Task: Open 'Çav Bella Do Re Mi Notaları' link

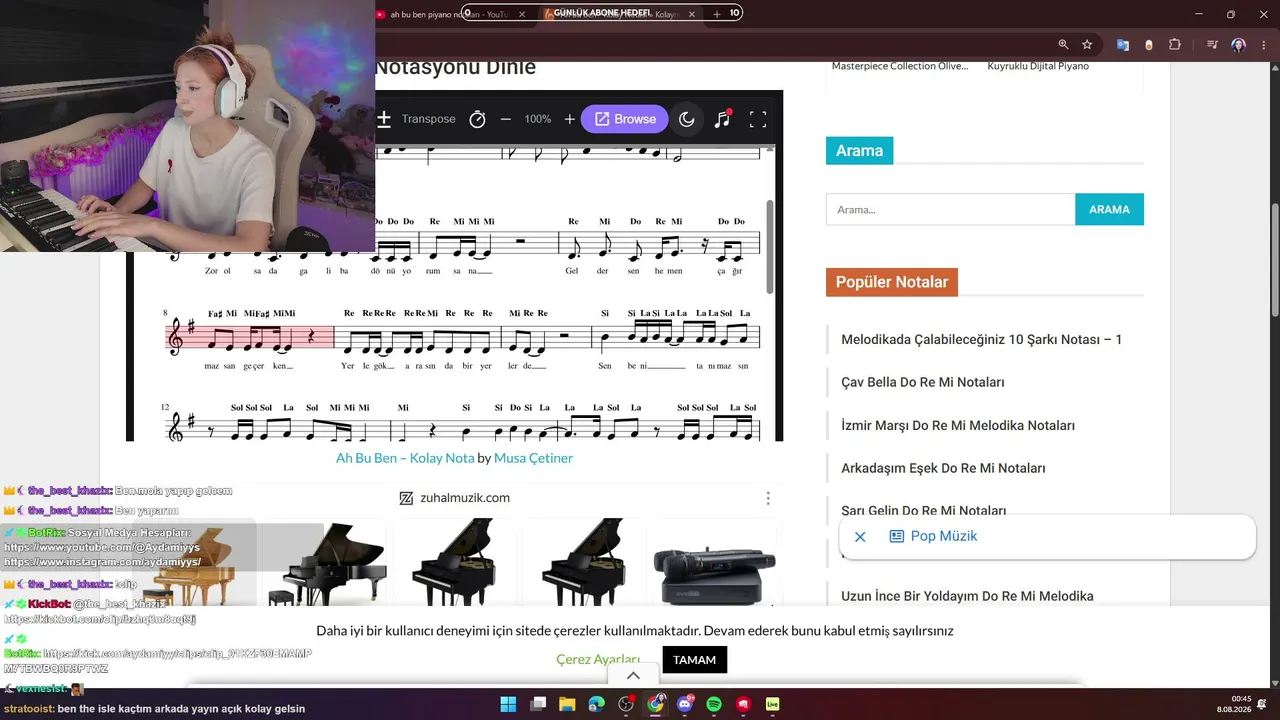Action: (922, 382)
